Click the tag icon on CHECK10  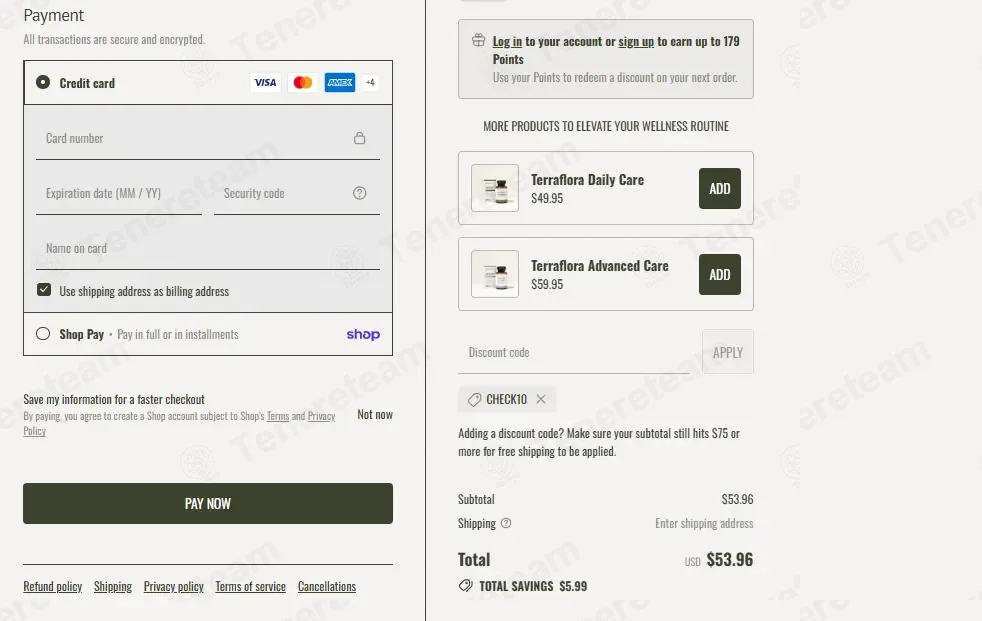pyautogui.click(x=474, y=399)
